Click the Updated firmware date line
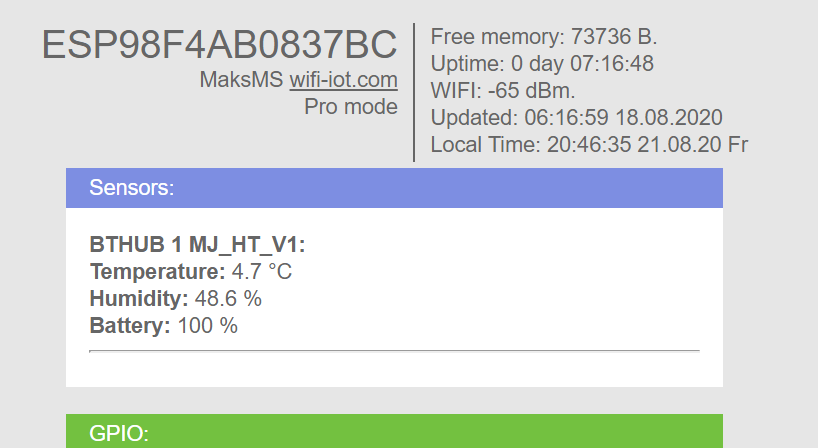Viewport: 818px width, 448px height. point(576,118)
